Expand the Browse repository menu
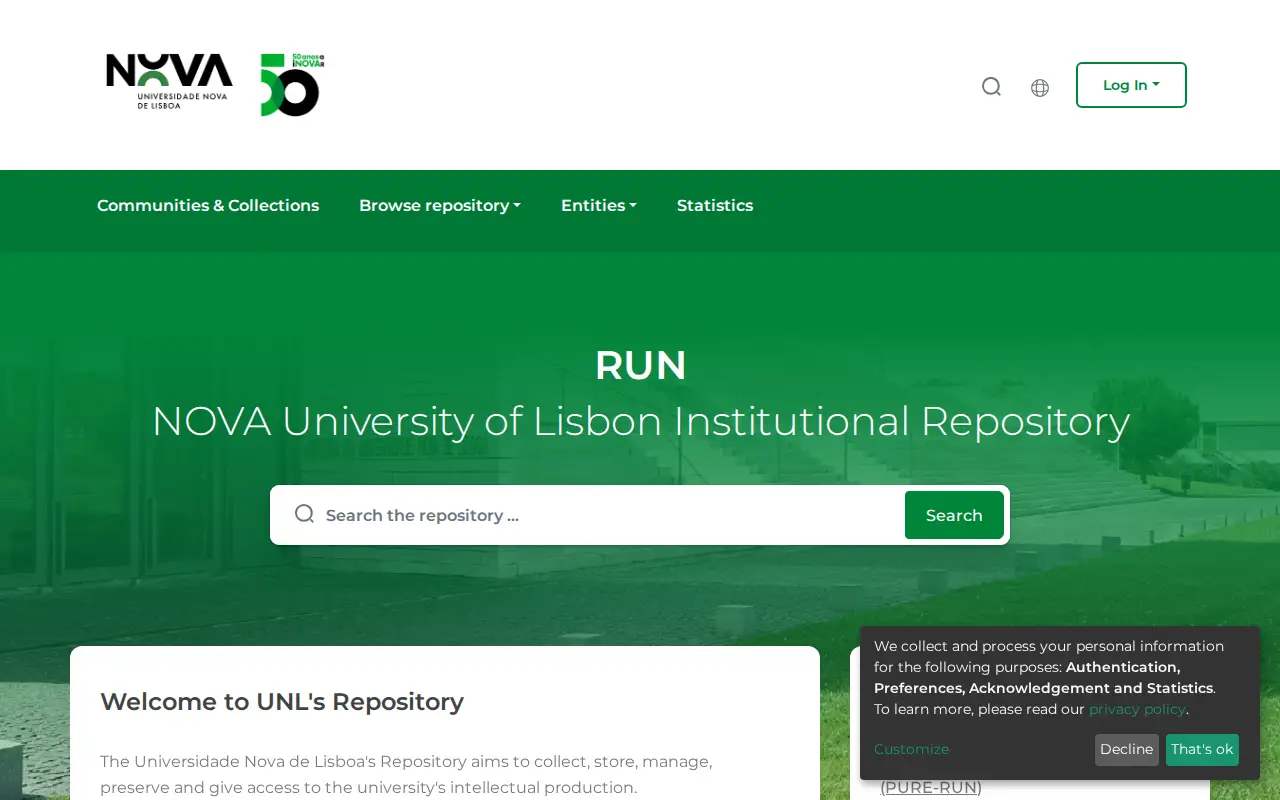This screenshot has height=800, width=1280. point(440,205)
